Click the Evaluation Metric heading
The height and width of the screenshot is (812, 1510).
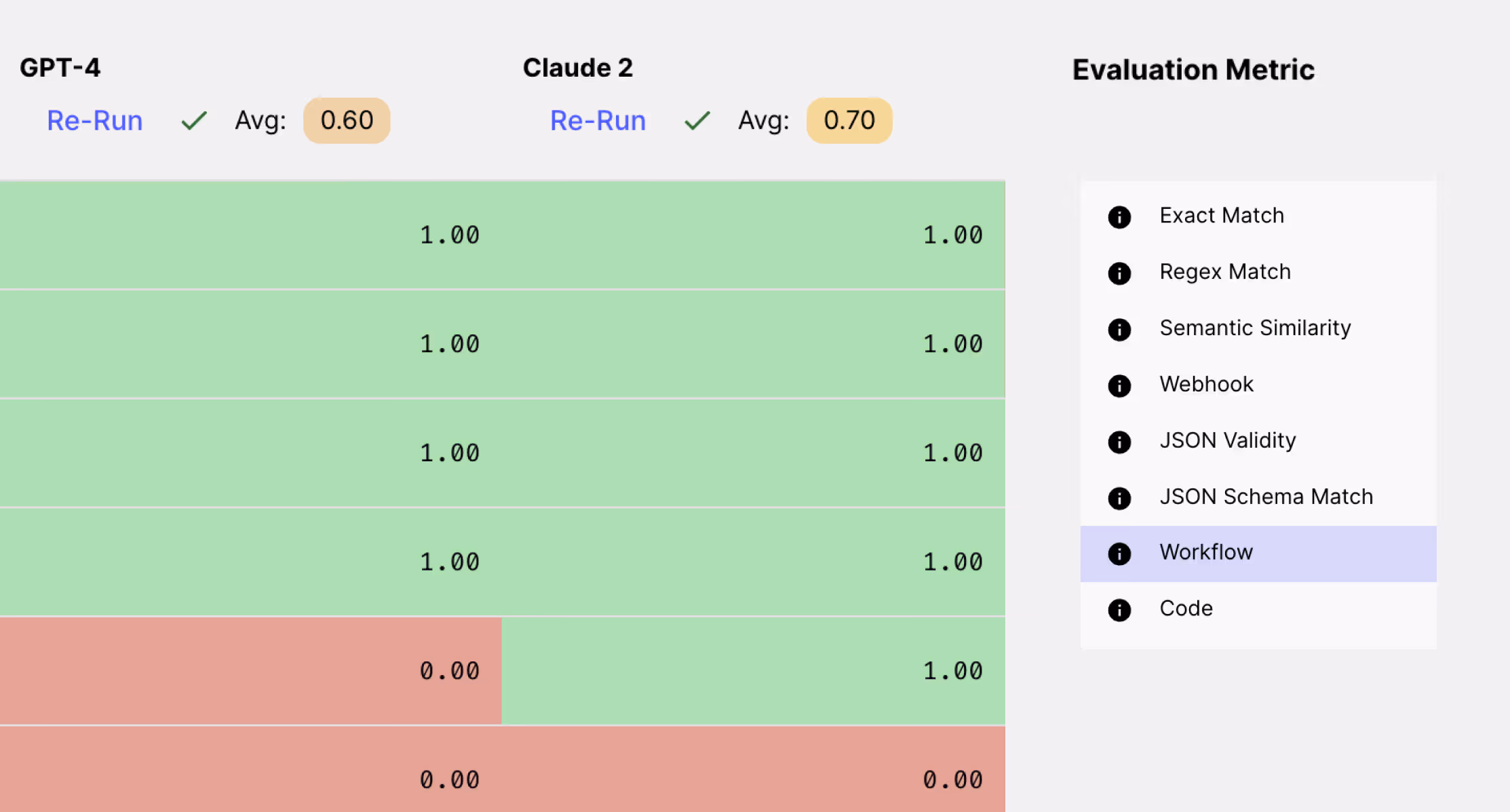click(1193, 70)
